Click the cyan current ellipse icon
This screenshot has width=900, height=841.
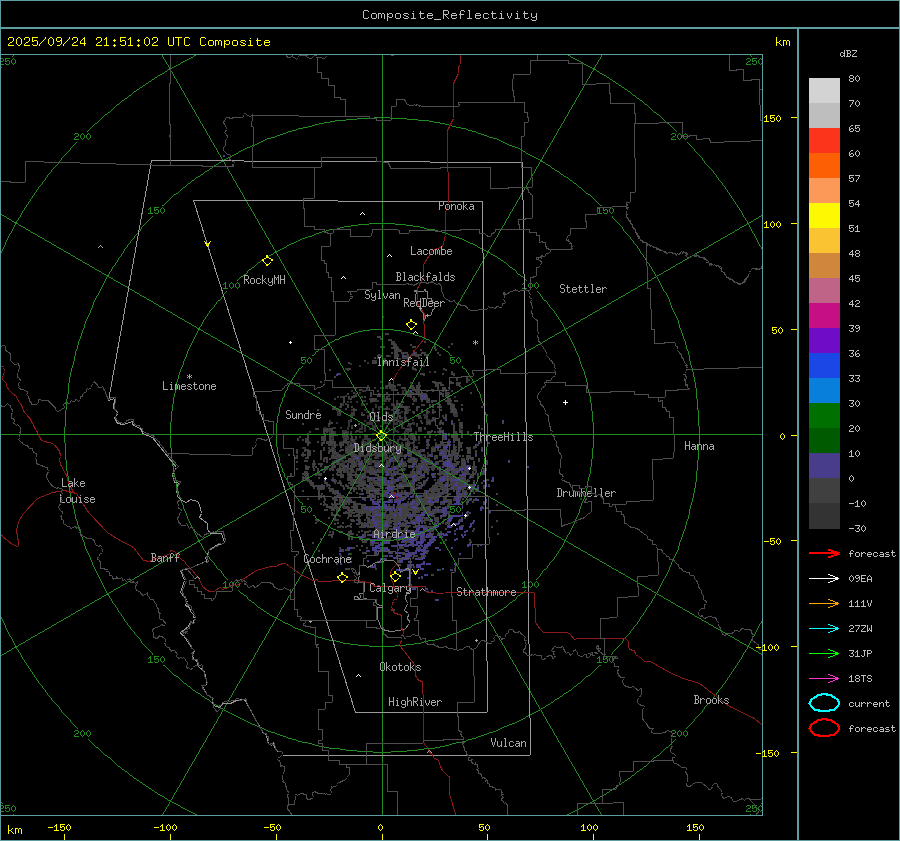coord(824,703)
